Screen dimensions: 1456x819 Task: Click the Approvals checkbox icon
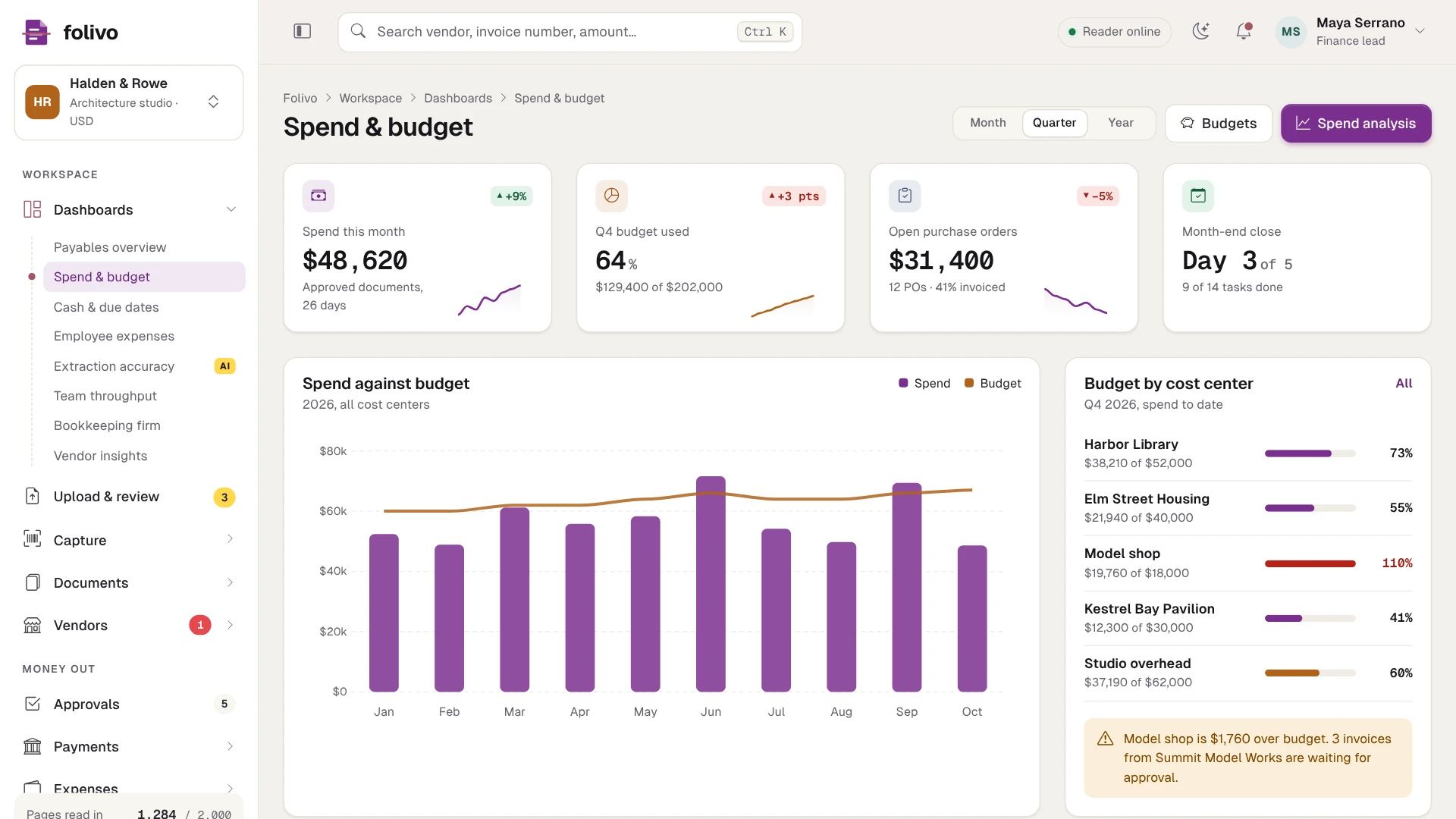[x=32, y=704]
